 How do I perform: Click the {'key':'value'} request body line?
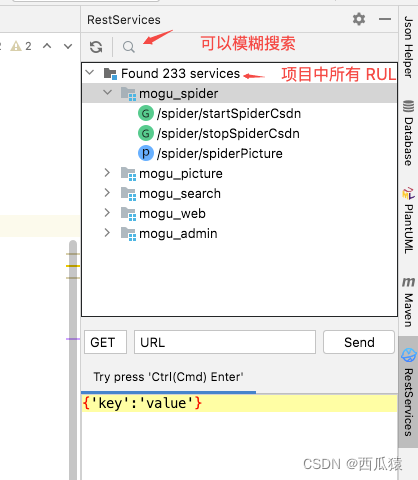click(239, 403)
